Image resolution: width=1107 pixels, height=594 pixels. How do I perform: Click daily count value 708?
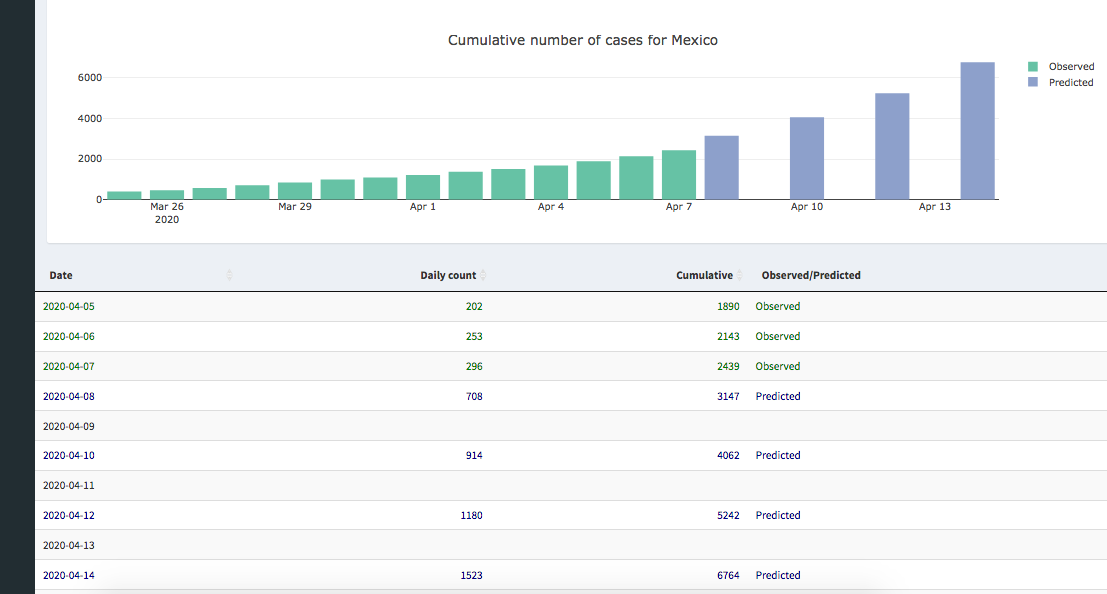click(473, 396)
